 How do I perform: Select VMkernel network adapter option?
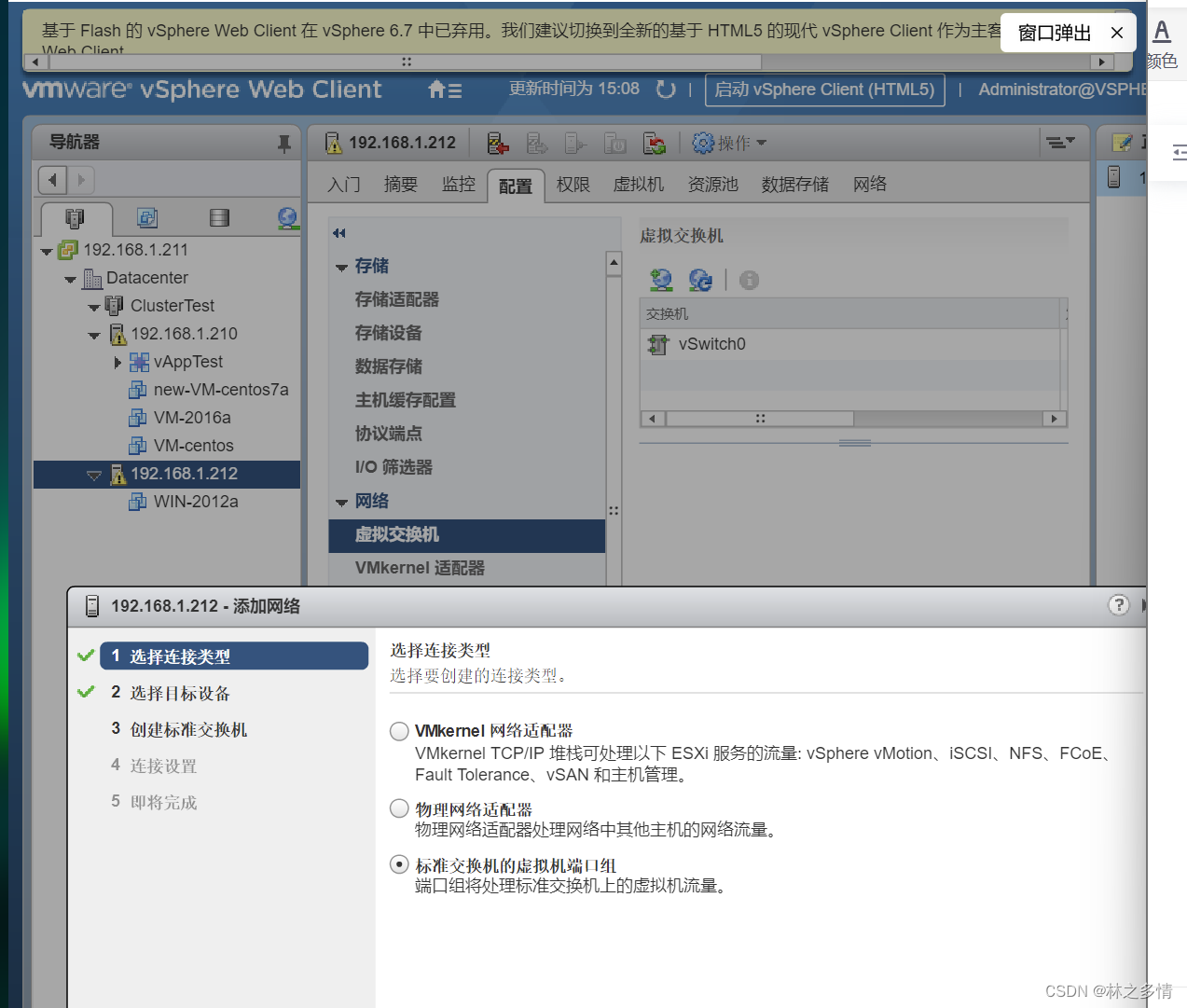(x=399, y=731)
